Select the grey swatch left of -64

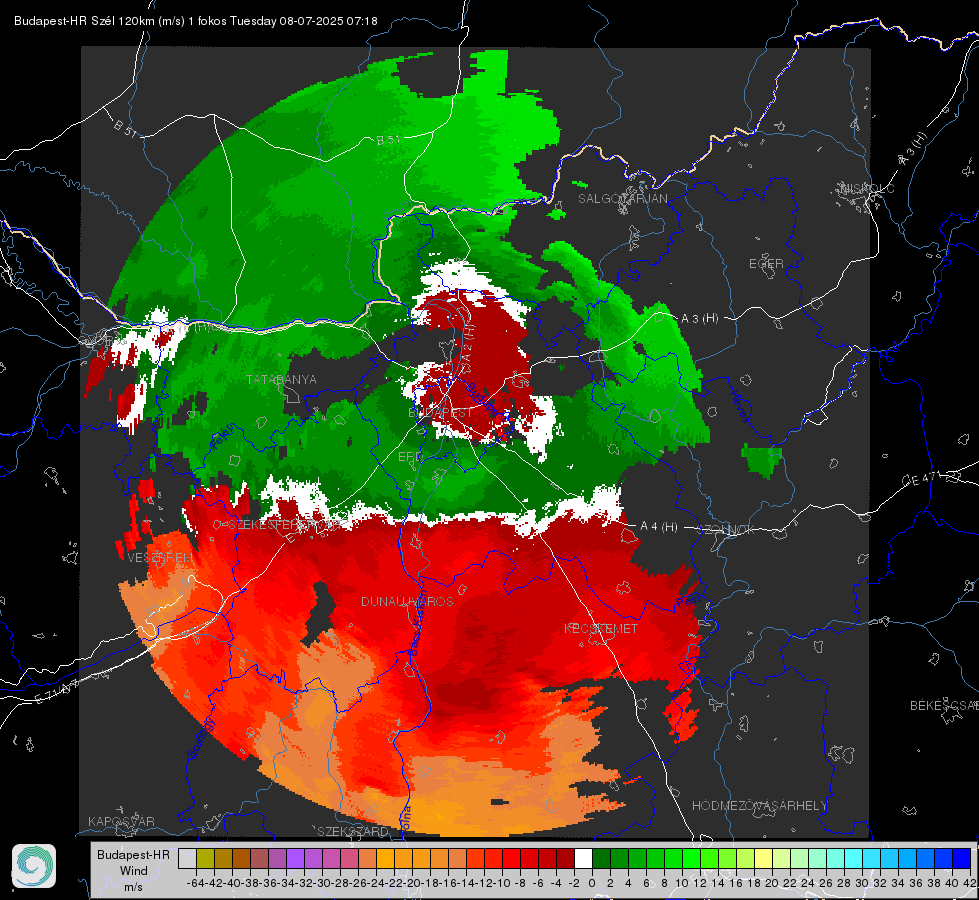[187, 858]
